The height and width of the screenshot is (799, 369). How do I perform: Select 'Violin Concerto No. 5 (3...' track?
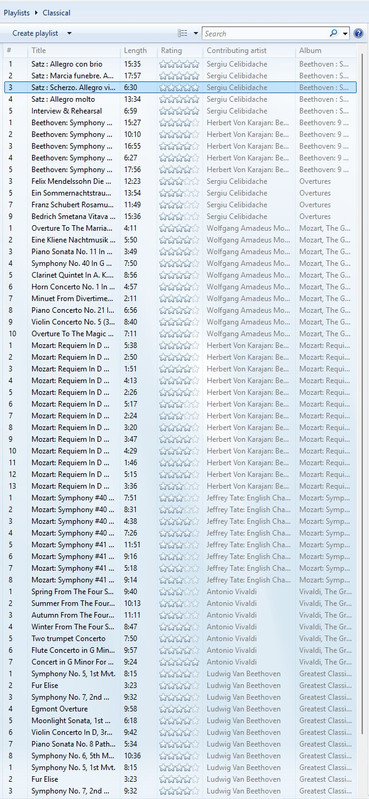coord(180,322)
